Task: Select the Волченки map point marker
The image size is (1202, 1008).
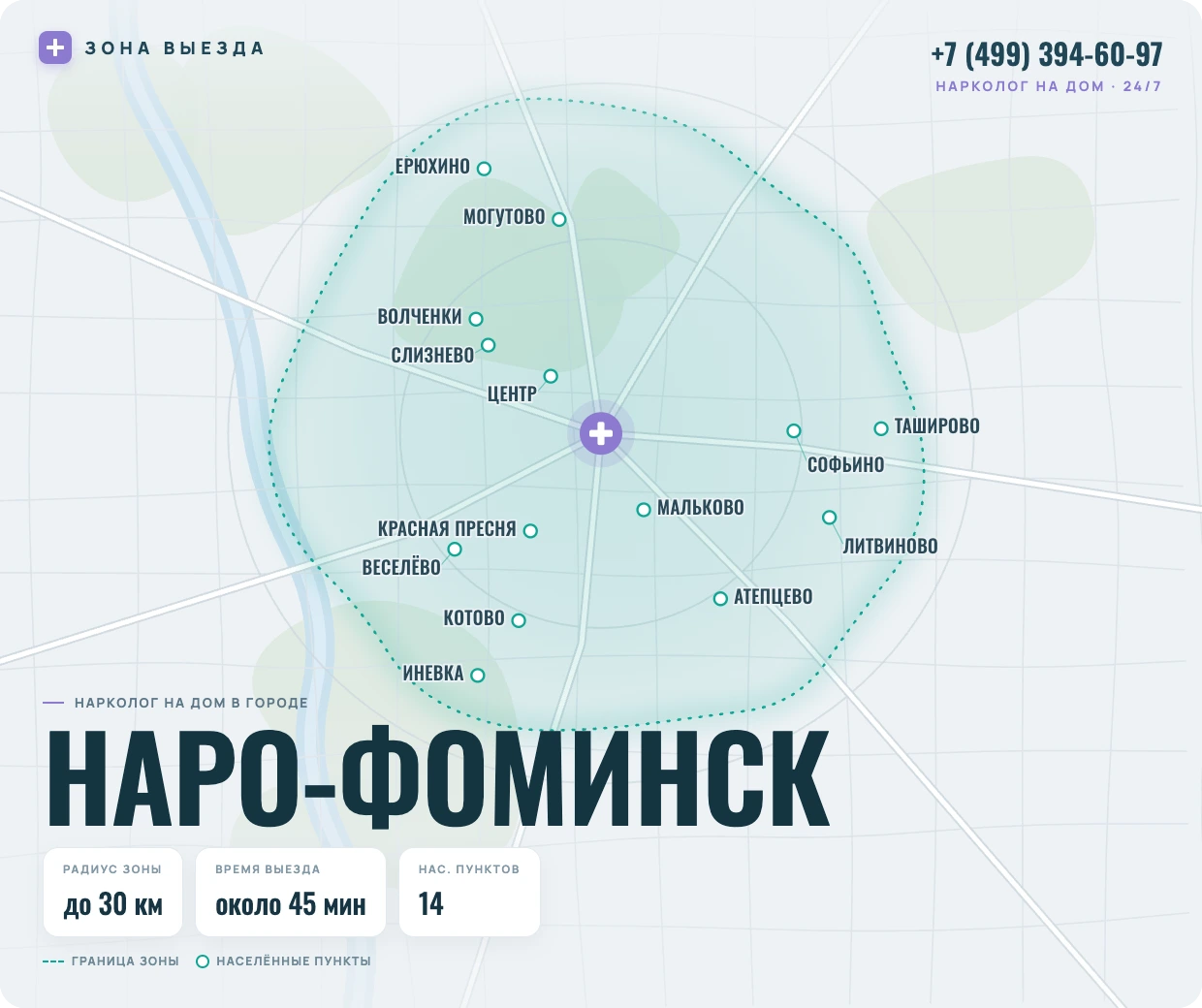Action: [x=475, y=319]
